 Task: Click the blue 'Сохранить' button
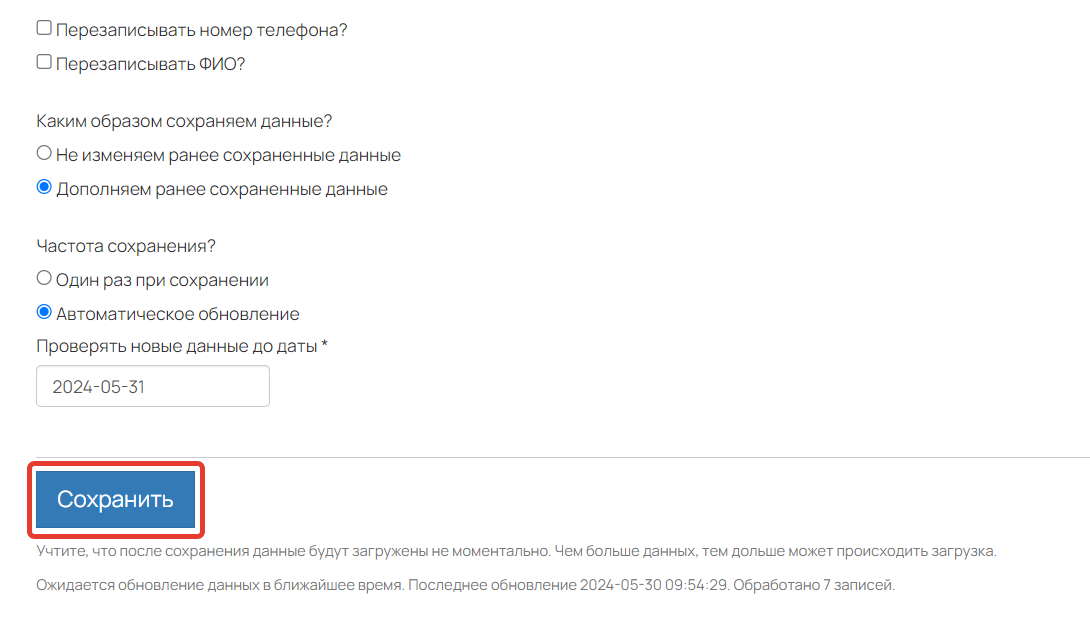click(115, 499)
